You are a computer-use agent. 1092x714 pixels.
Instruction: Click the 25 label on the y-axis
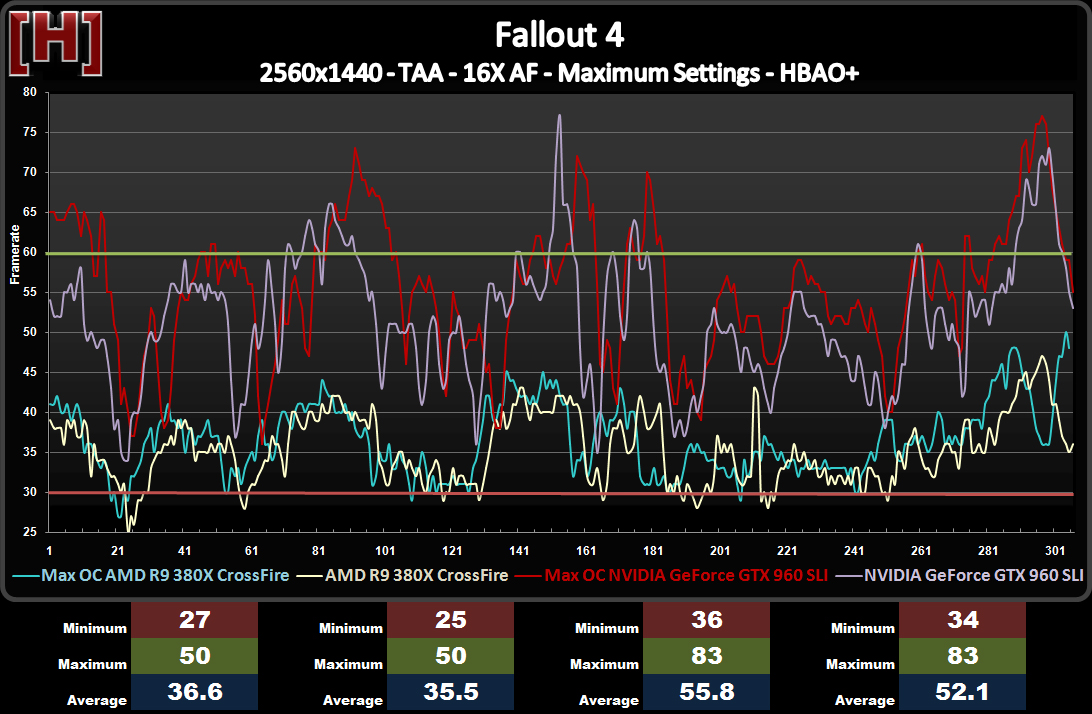pyautogui.click(x=30, y=531)
